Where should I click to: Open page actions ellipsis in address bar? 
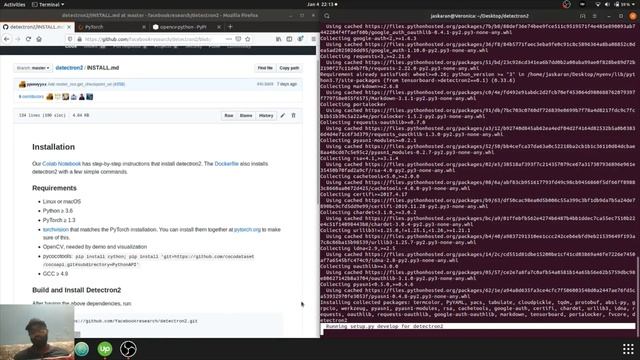click(229, 39)
